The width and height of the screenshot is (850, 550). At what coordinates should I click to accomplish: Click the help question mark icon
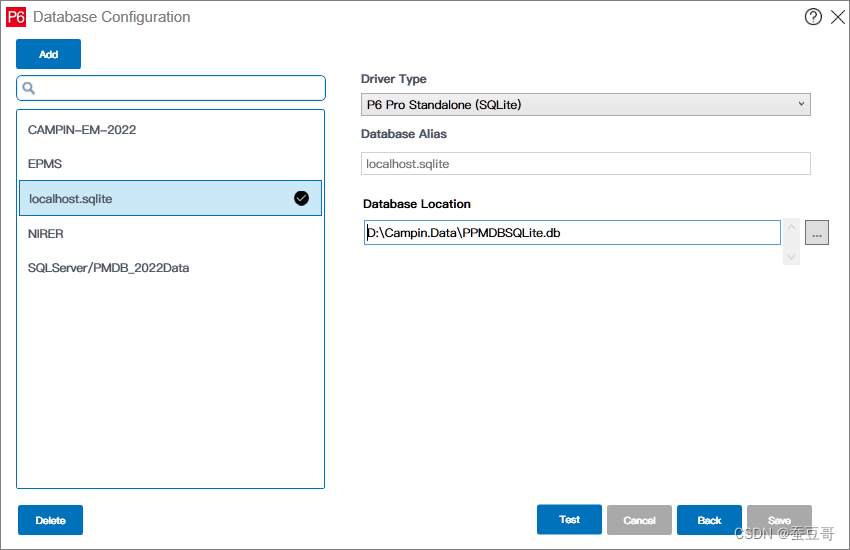[813, 17]
